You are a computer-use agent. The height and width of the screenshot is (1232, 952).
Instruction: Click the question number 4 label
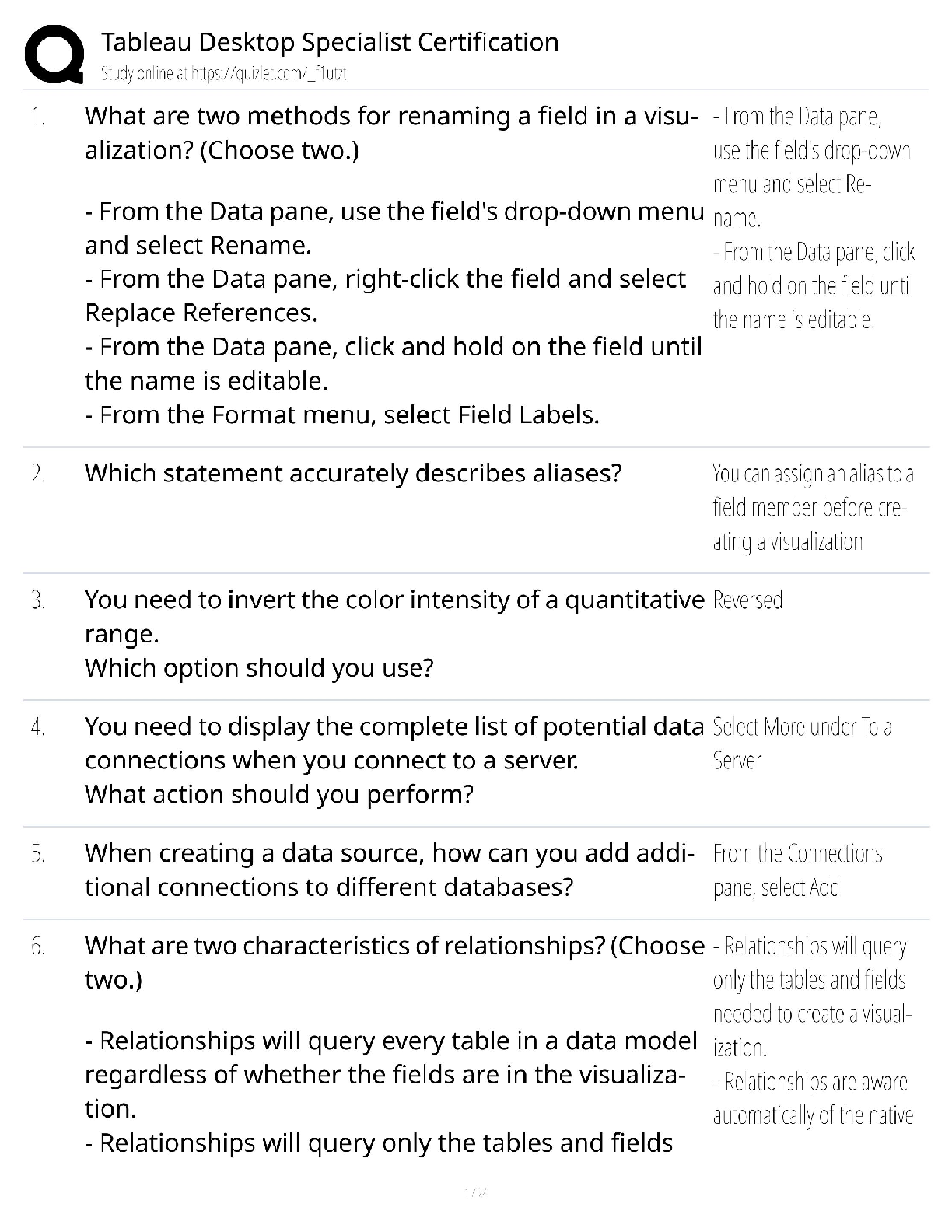pos(38,727)
